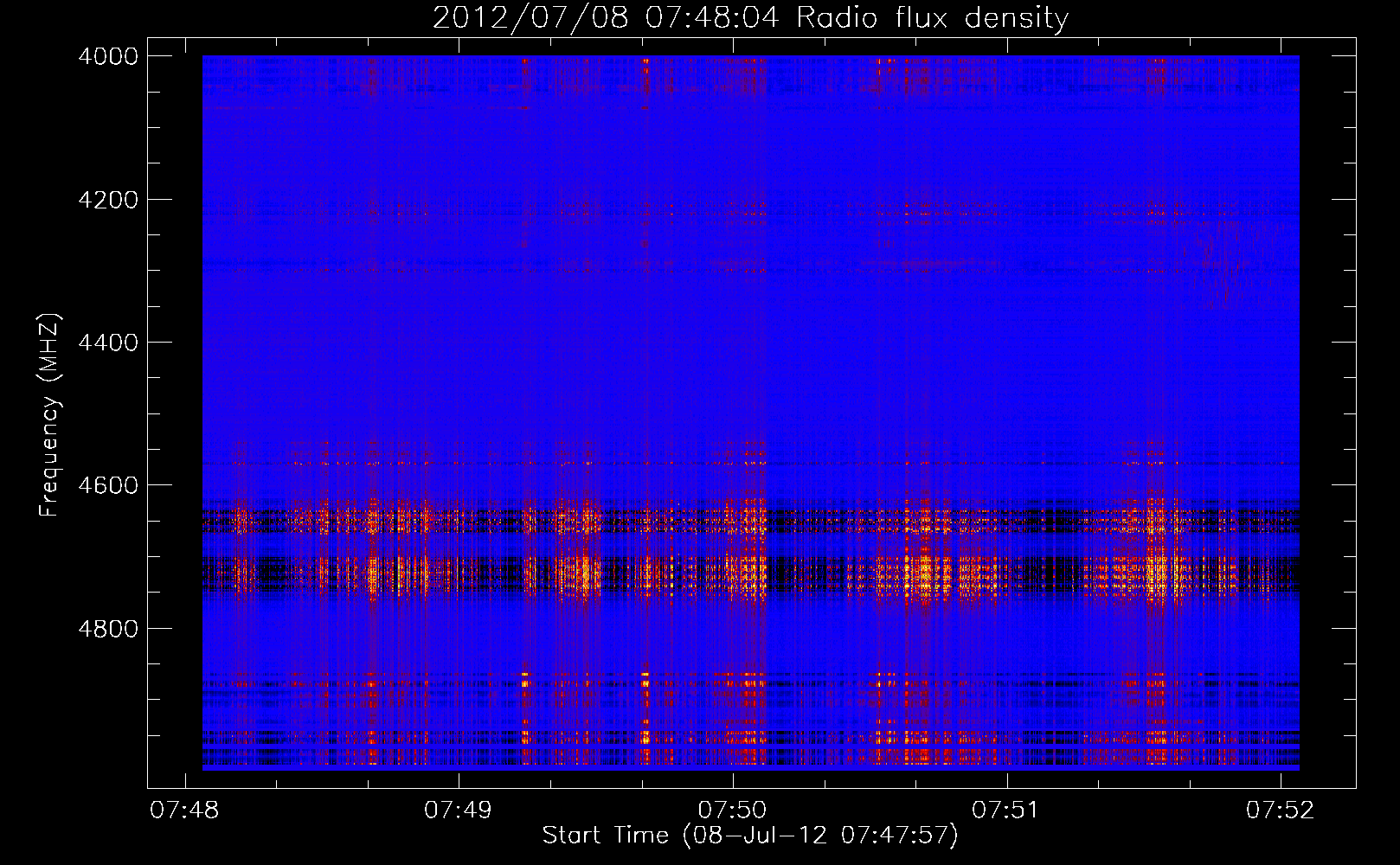The image size is (1400, 865).
Task: Click the 07:50 time axis label
Action: [x=732, y=811]
